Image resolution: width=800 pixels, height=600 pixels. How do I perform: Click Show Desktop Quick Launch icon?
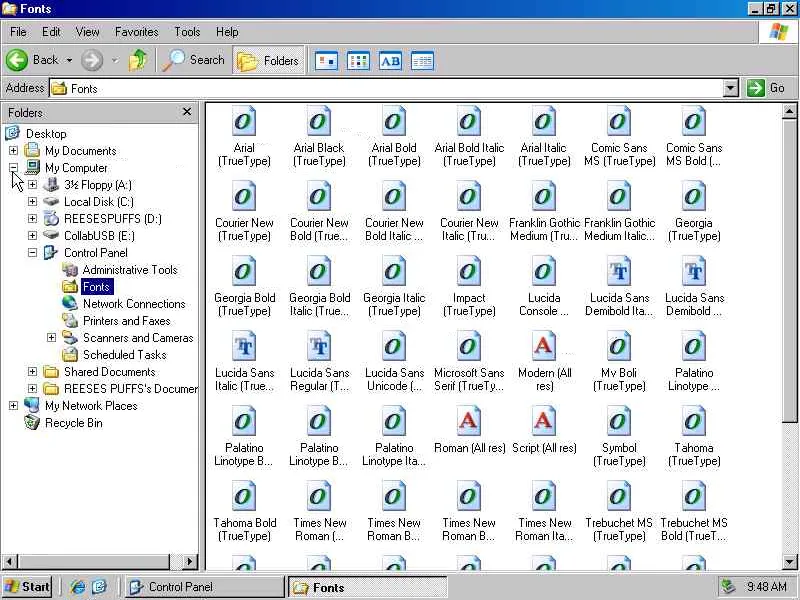point(99,587)
